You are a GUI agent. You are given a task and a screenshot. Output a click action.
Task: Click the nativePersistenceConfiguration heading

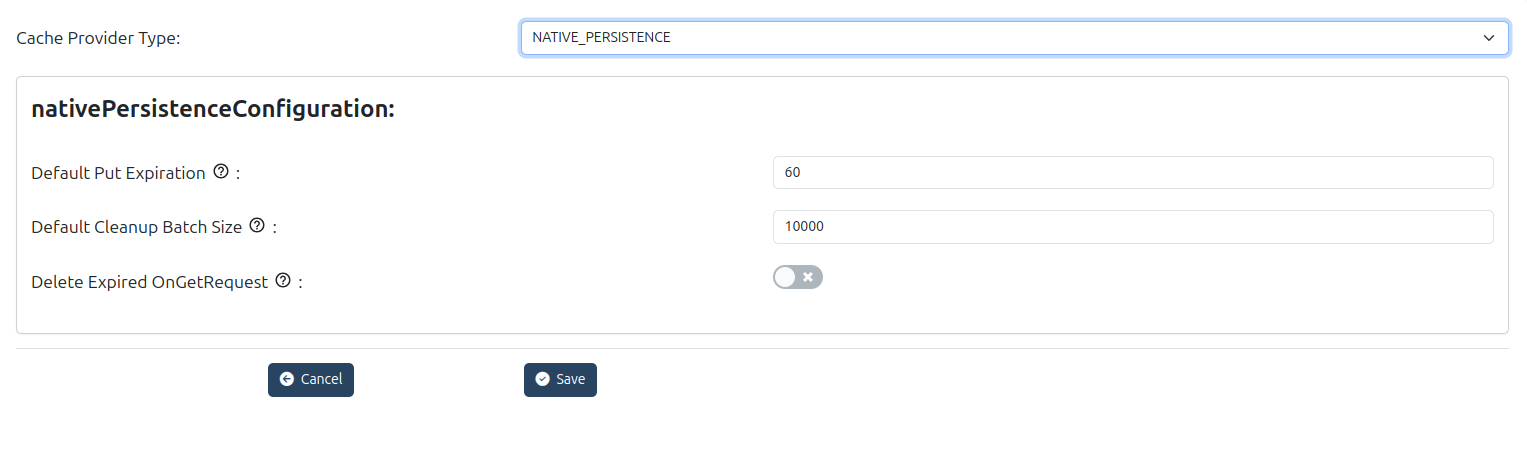[213, 109]
